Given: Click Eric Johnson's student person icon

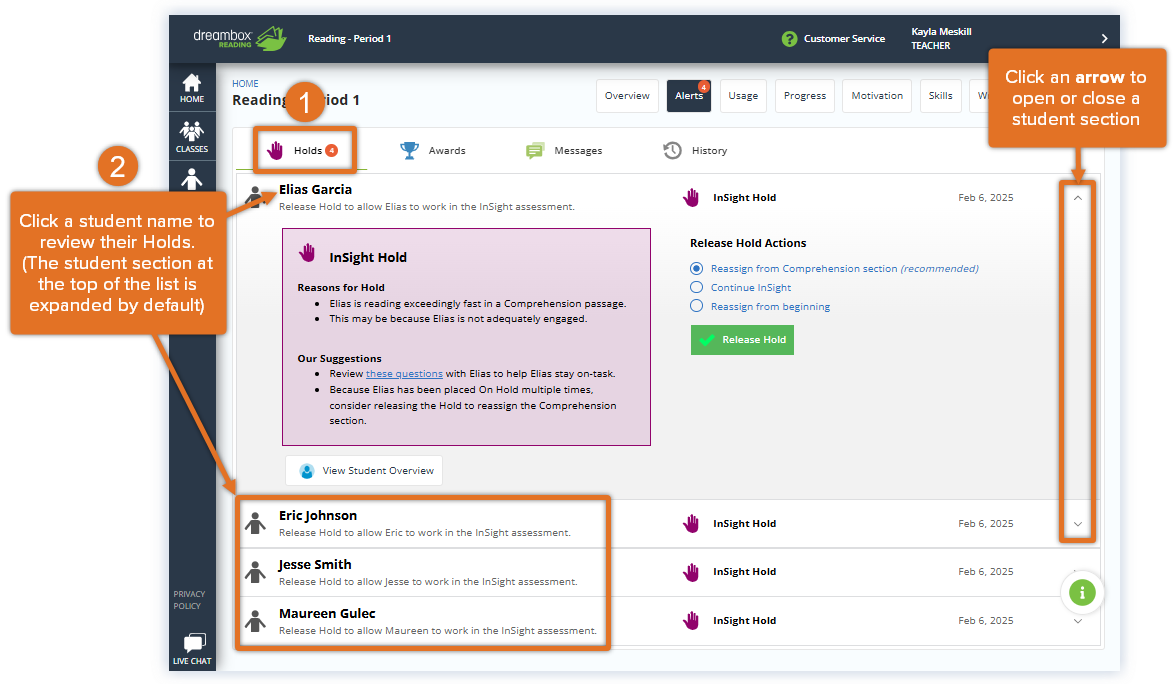Looking at the screenshot, I should [256, 523].
